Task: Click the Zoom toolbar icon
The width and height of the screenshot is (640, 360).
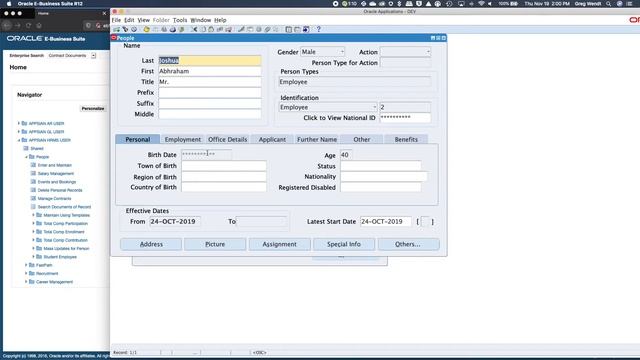Action: [x=249, y=29]
